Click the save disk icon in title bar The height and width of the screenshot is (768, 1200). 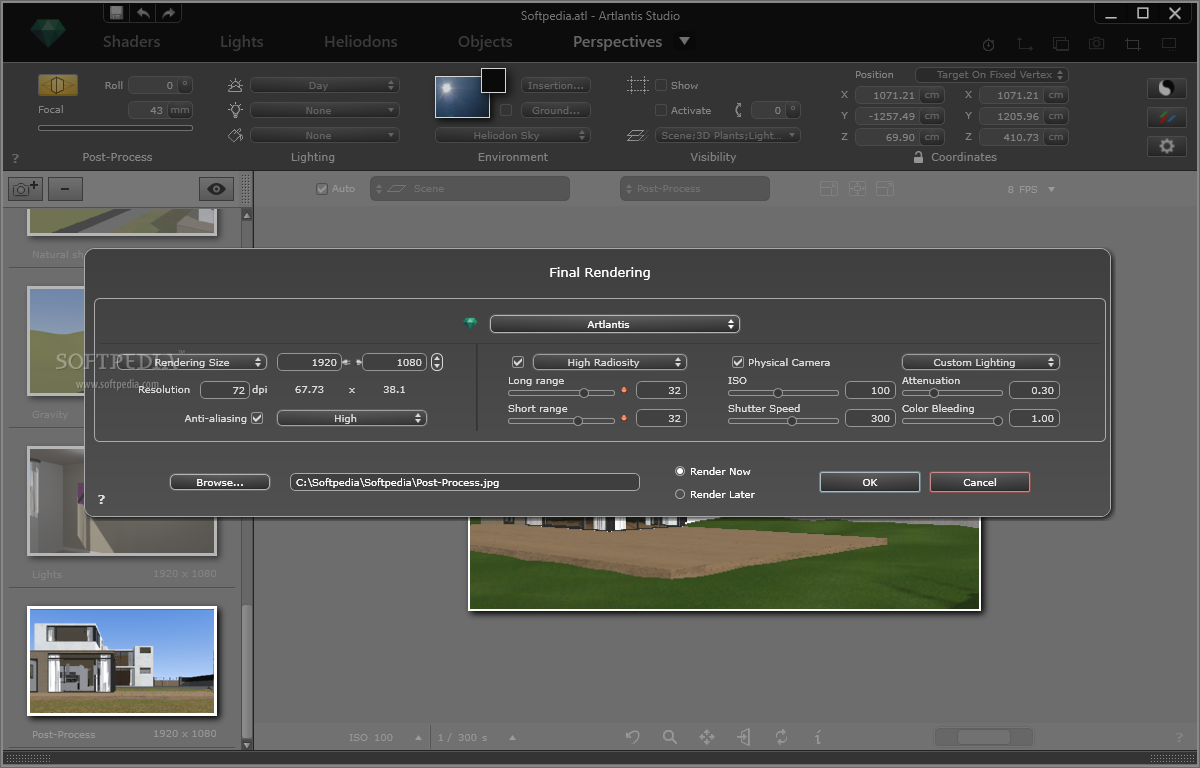pos(117,13)
